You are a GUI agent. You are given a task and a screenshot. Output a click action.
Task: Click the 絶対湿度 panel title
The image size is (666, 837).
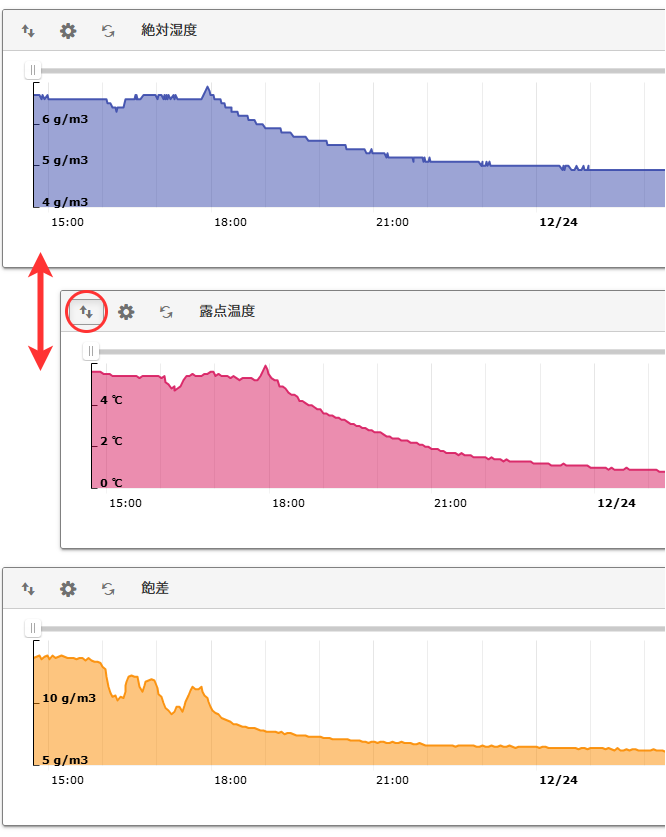(169, 30)
